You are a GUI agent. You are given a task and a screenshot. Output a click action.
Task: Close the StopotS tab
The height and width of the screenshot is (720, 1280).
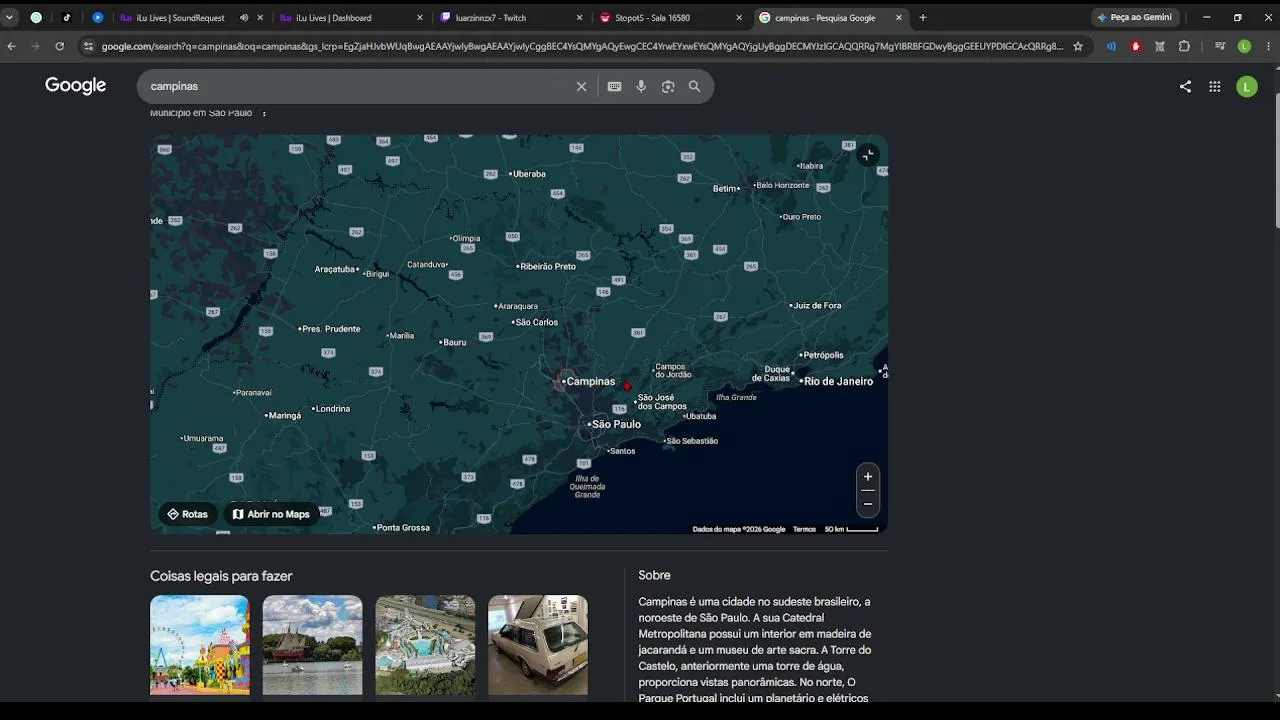pos(740,17)
